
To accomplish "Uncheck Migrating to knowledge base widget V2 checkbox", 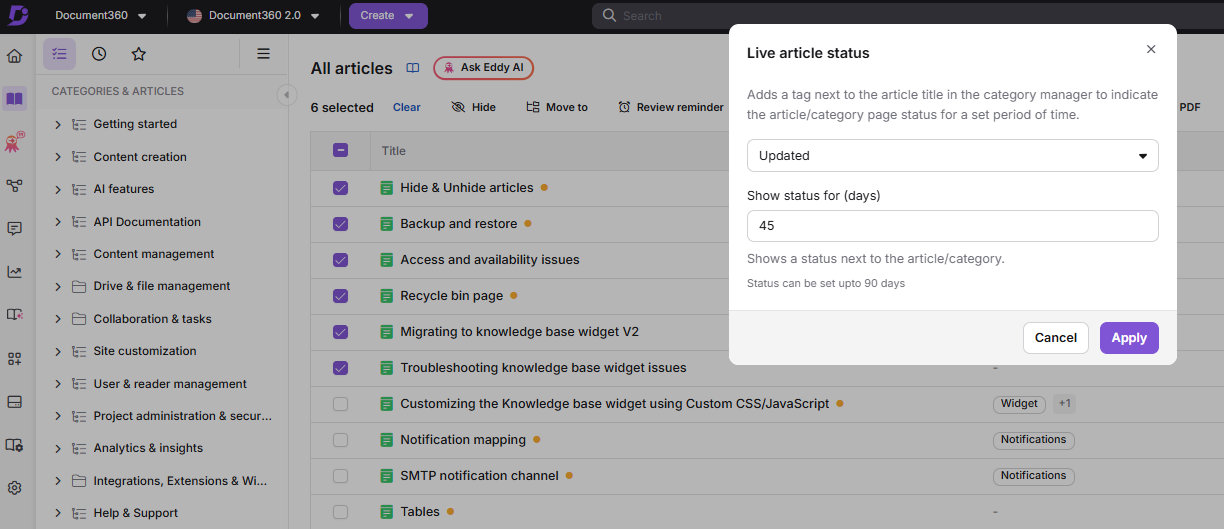I will 340,332.
